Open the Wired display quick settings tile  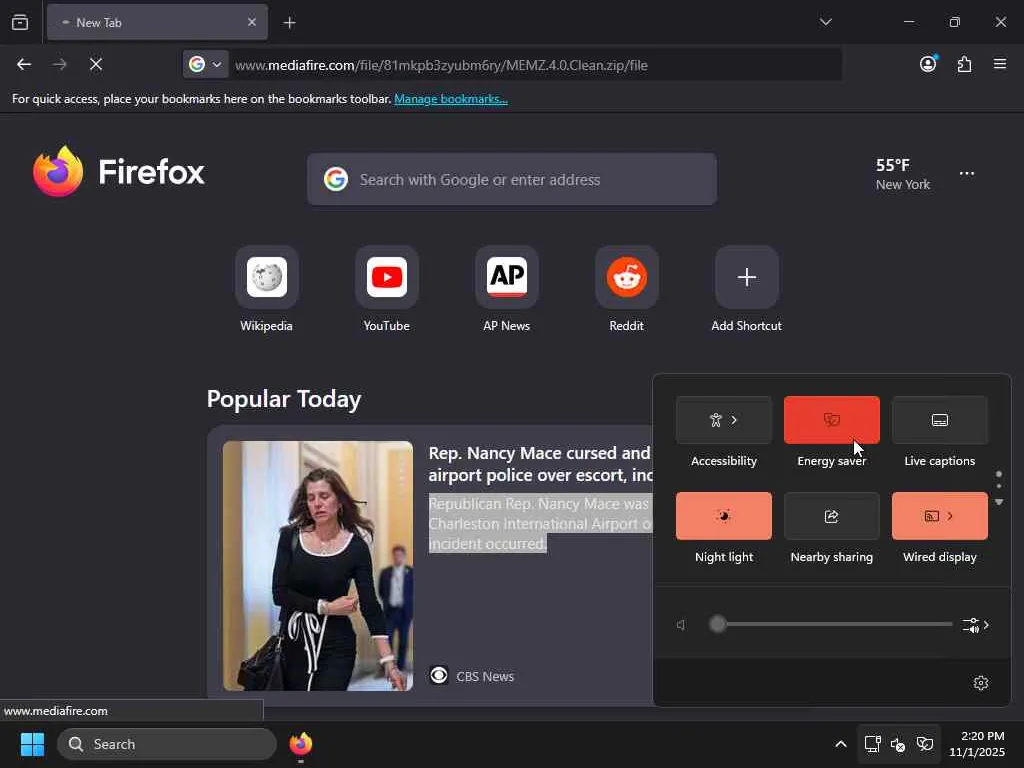(940, 516)
